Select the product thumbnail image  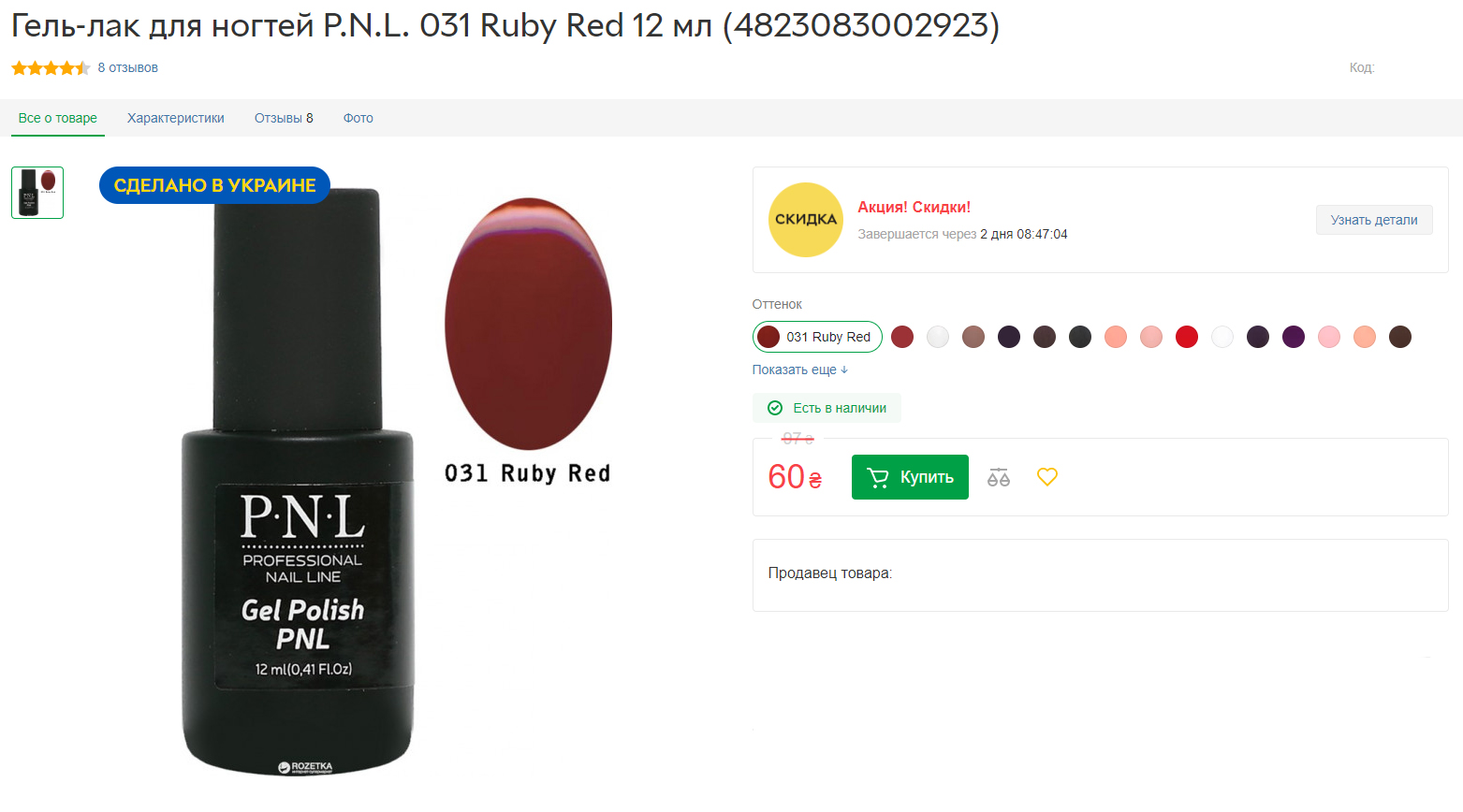[37, 193]
